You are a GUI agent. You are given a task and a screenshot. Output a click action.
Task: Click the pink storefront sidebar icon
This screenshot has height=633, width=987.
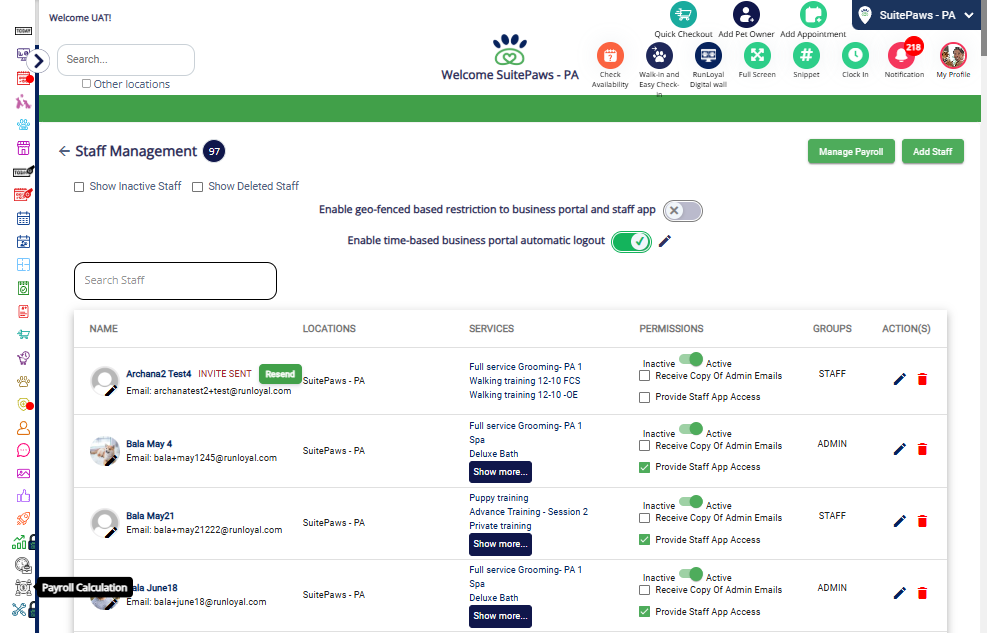23,148
